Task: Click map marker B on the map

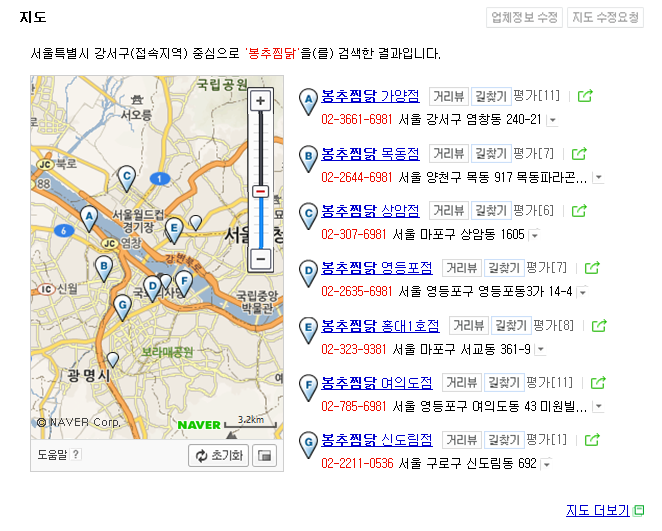Action: click(104, 268)
